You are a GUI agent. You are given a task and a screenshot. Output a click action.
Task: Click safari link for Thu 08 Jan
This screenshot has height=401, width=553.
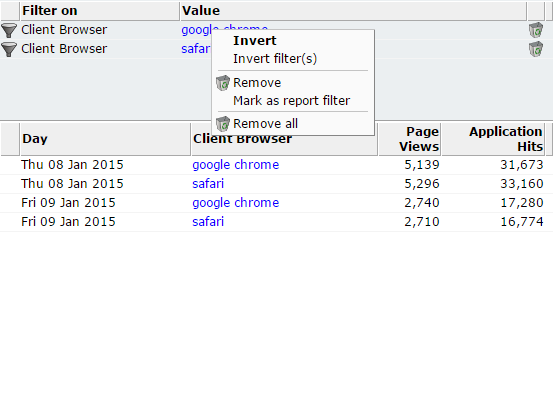tap(208, 184)
